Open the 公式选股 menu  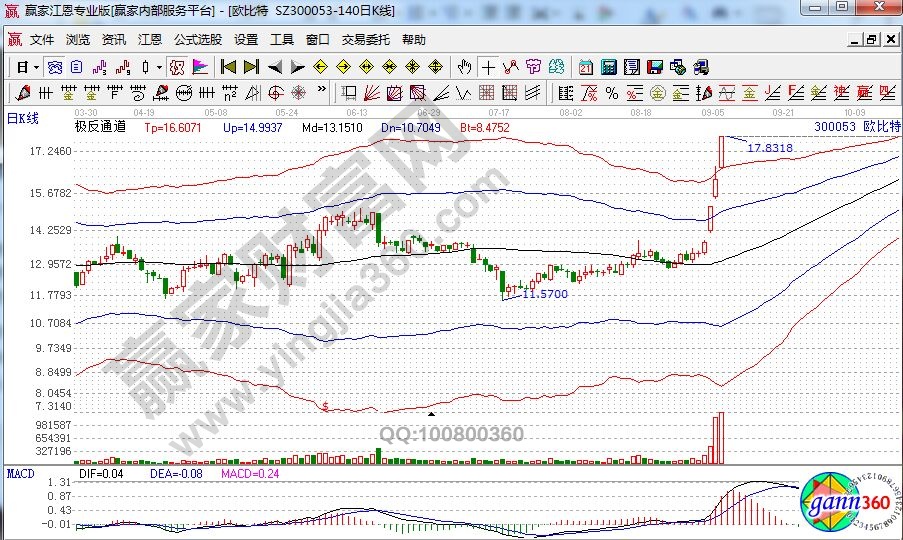coord(198,40)
